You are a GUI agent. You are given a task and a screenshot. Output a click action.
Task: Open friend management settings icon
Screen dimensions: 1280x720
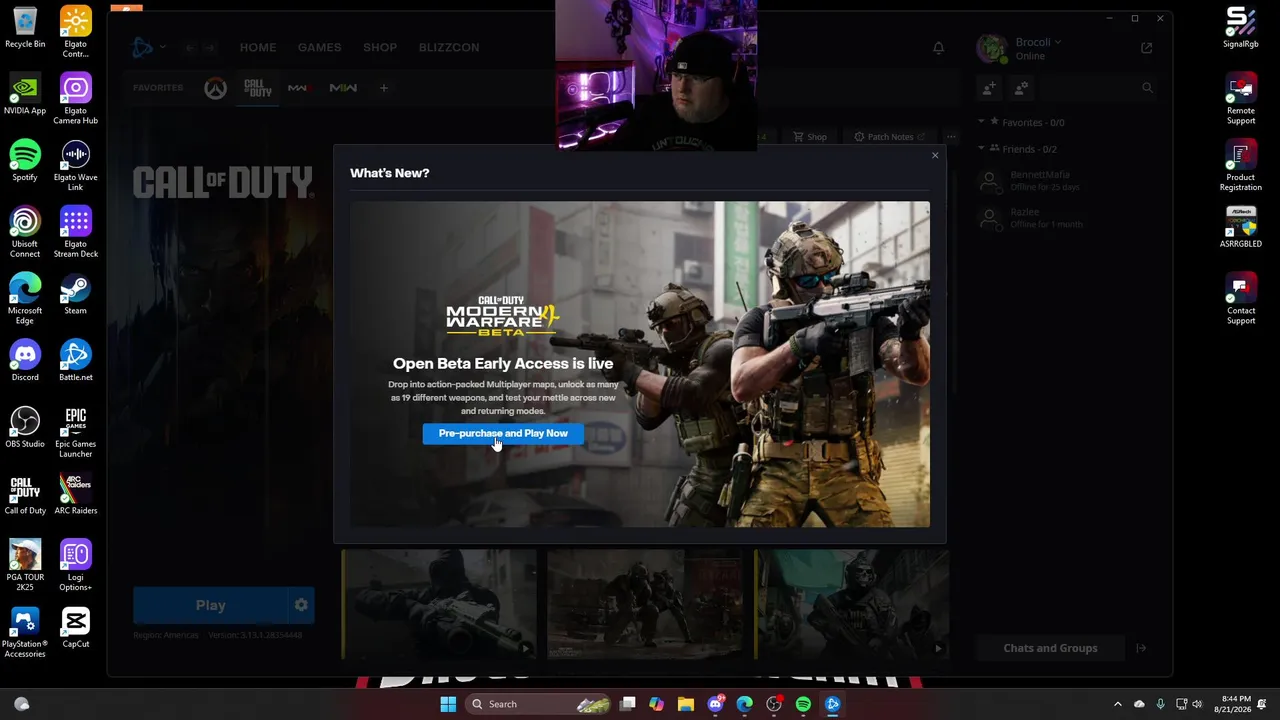[x=1021, y=88]
